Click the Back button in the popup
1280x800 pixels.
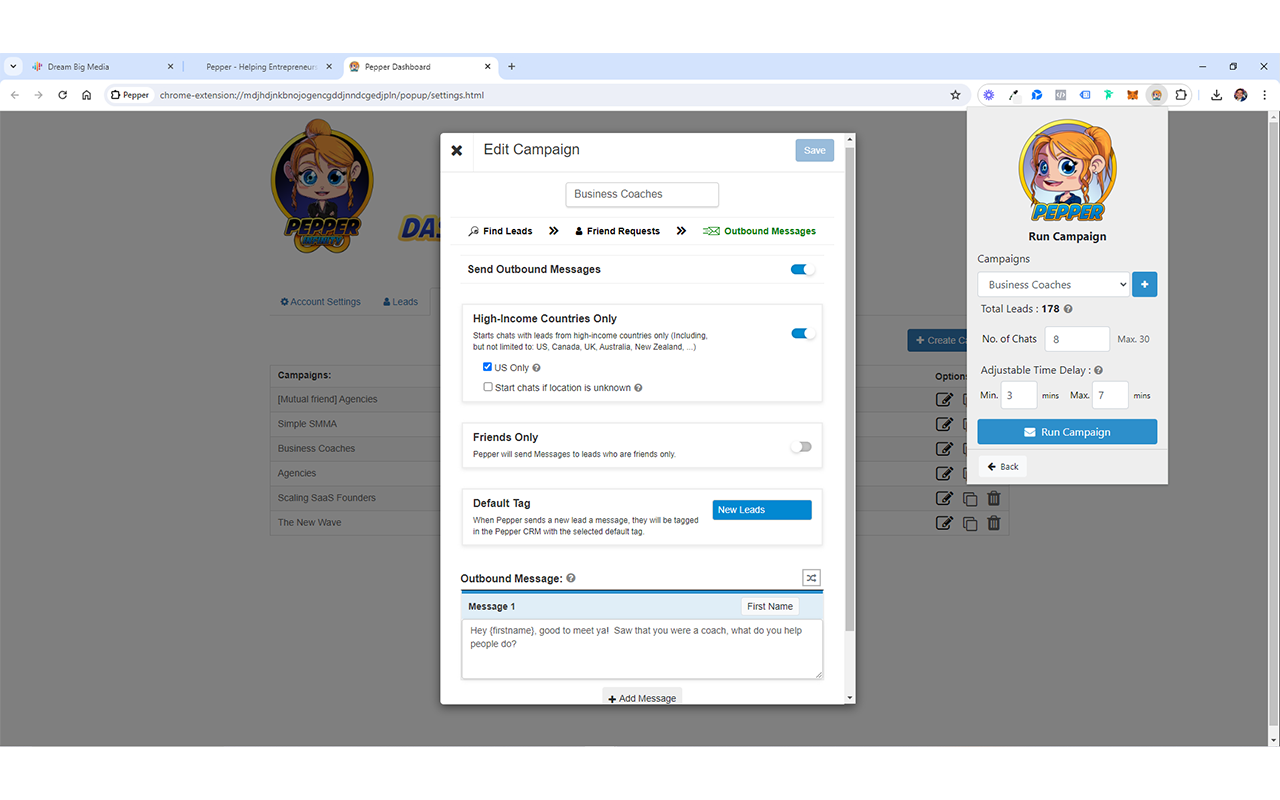click(x=1003, y=467)
